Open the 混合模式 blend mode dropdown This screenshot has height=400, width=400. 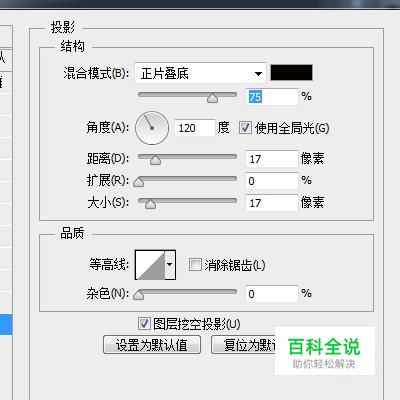pos(201,73)
